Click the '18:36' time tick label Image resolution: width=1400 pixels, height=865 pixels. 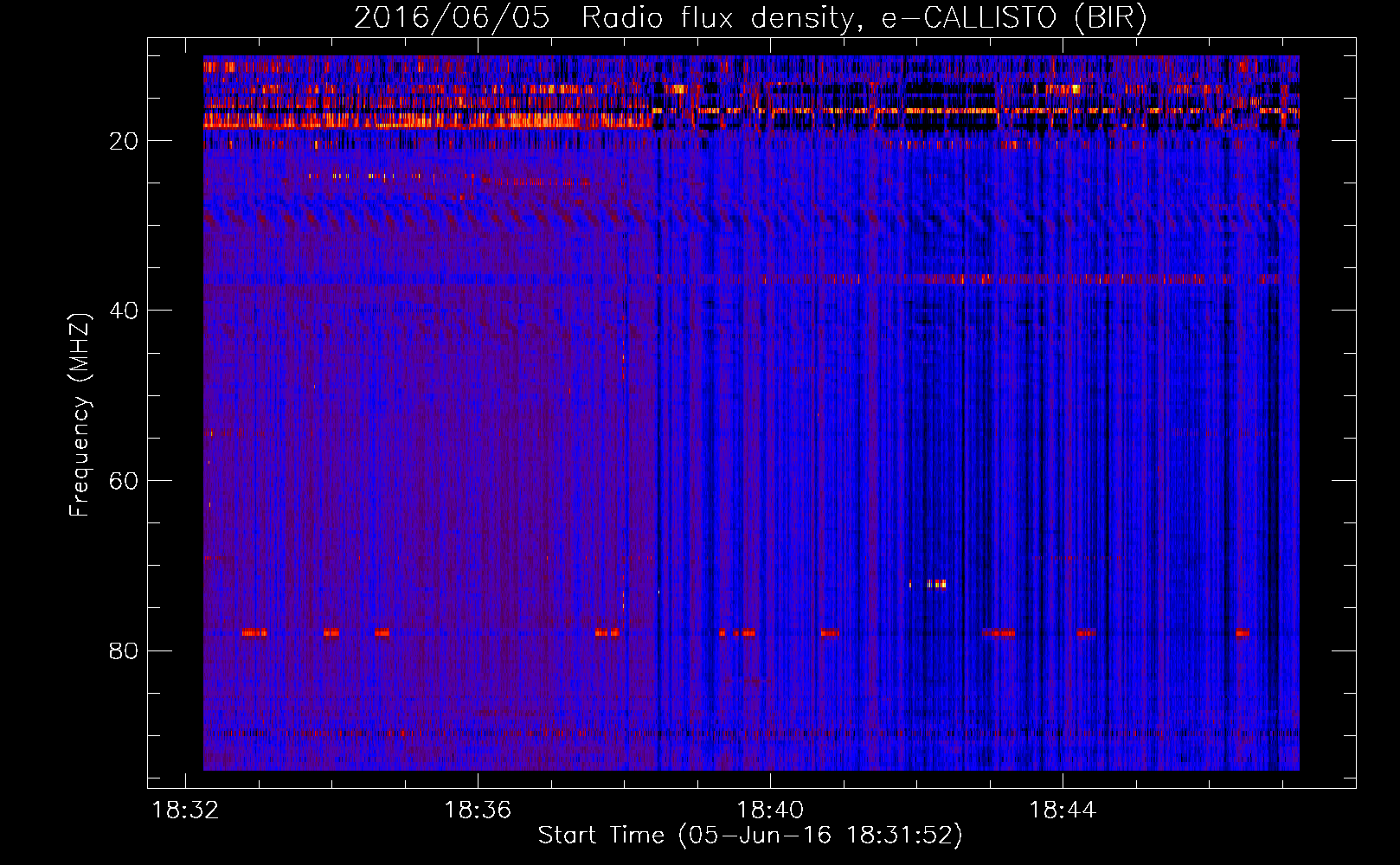(478, 810)
